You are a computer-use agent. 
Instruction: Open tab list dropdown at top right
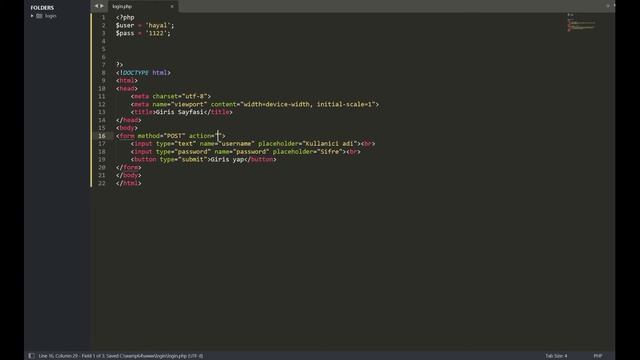608,6
